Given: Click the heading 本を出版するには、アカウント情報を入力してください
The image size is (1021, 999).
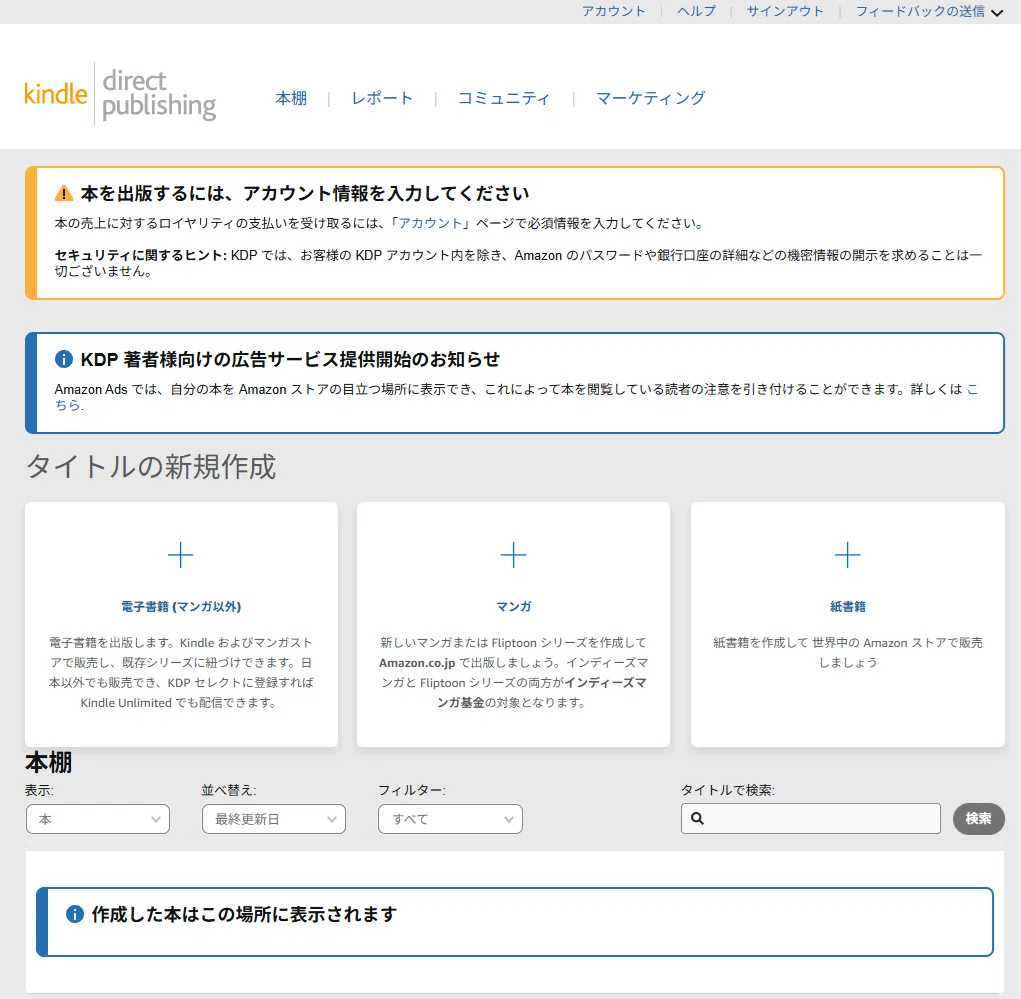Looking at the screenshot, I should click(305, 193).
